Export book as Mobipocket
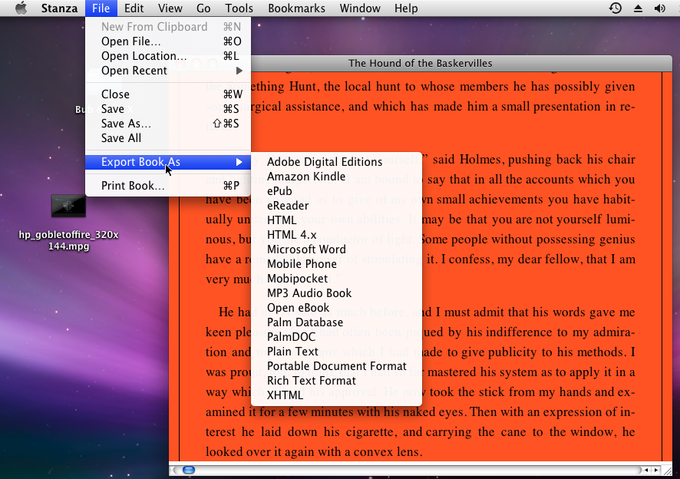The width and height of the screenshot is (680, 479). click(337, 278)
